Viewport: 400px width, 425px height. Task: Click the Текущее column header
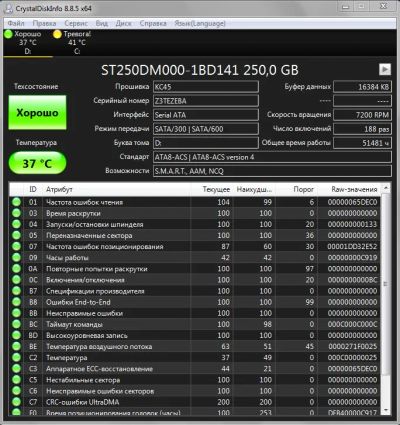click(212, 189)
